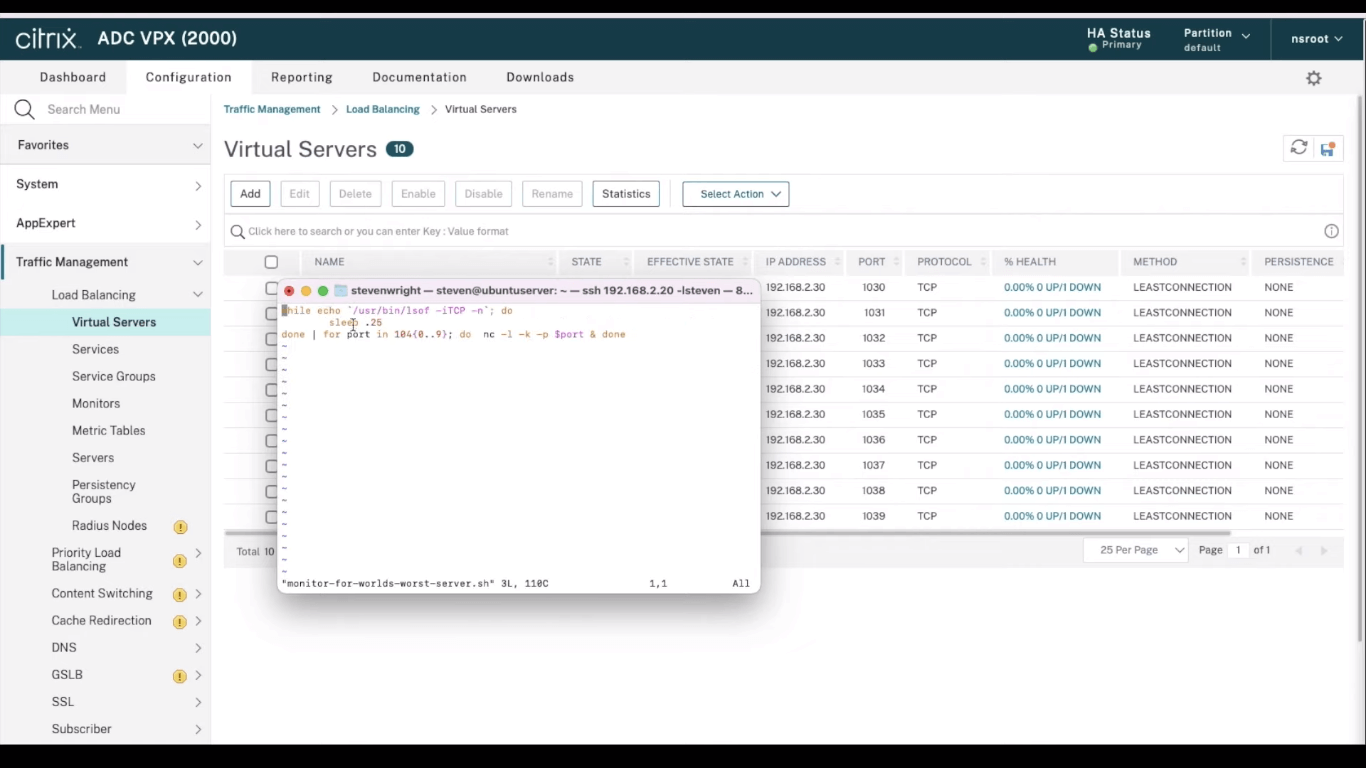Select Monitors in the sidebar
Viewport: 1366px width, 768px height.
96,403
